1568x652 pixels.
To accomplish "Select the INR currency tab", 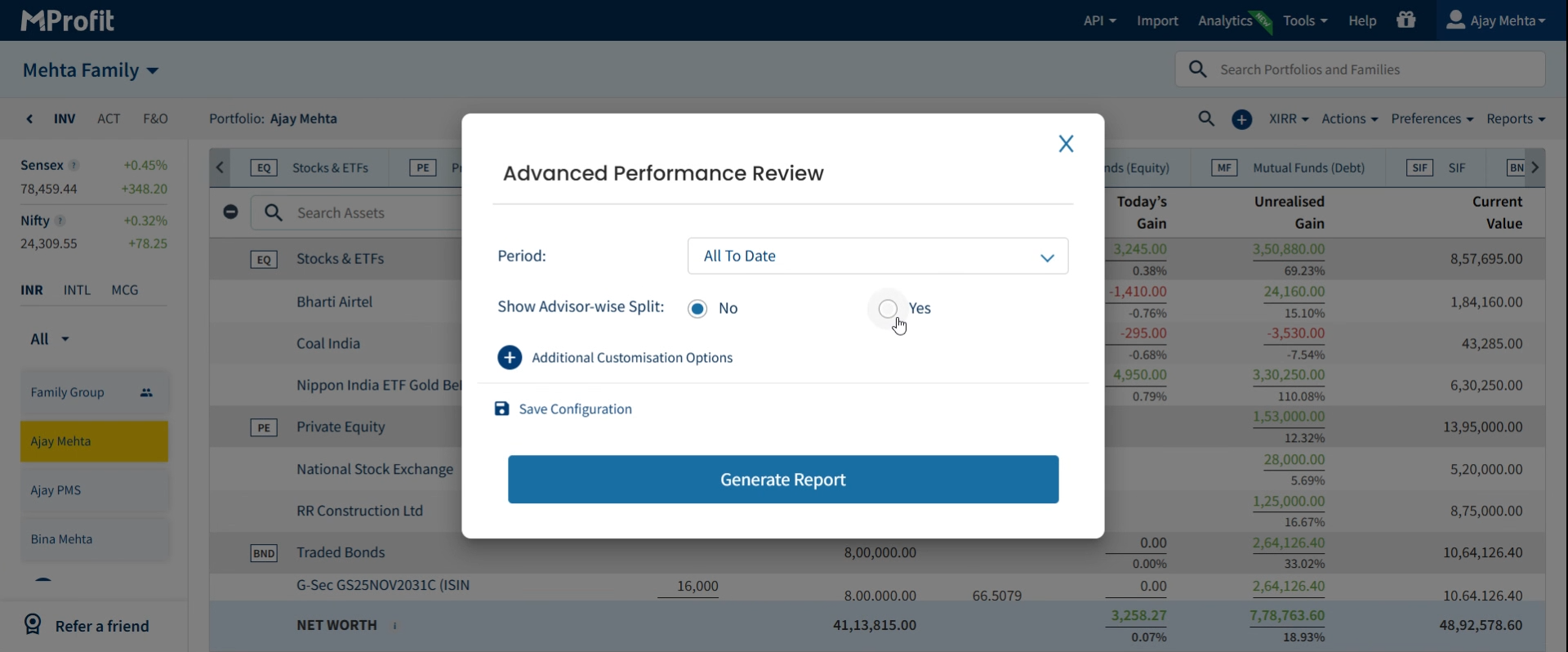I will [32, 290].
